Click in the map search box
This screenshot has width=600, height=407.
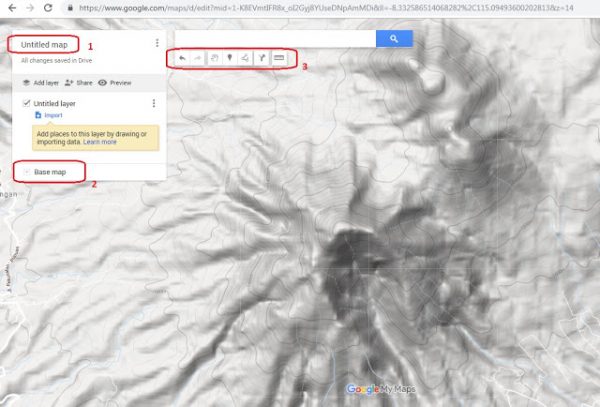tap(270, 38)
